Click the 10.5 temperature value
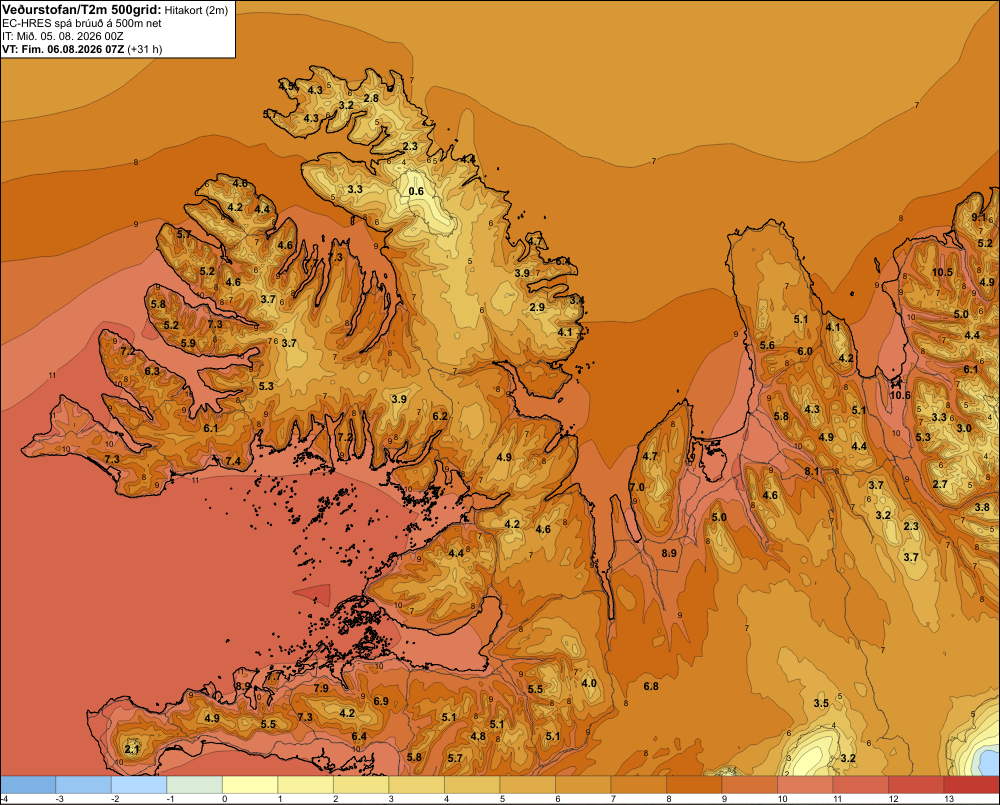 pos(942,272)
